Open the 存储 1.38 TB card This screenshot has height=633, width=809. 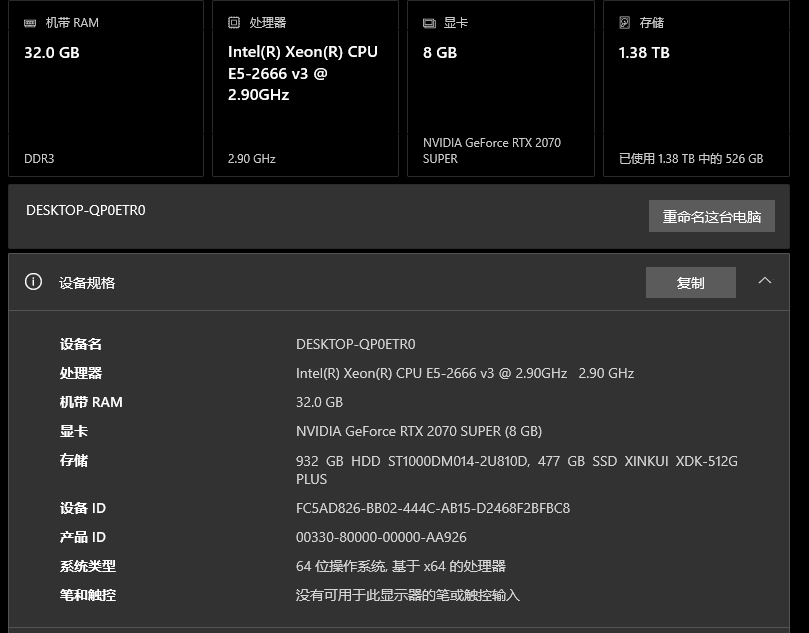coord(696,88)
